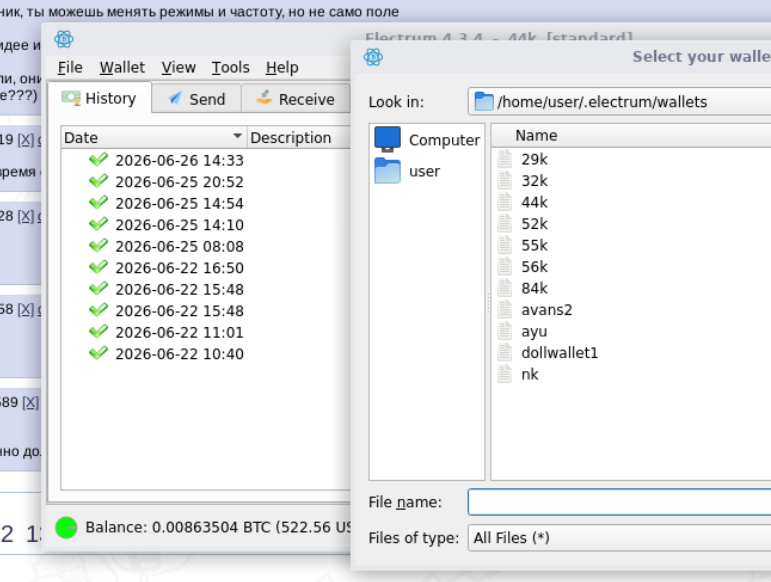The width and height of the screenshot is (771, 582).
Task: Click the file icon next to dollwallet1
Action: tap(504, 353)
